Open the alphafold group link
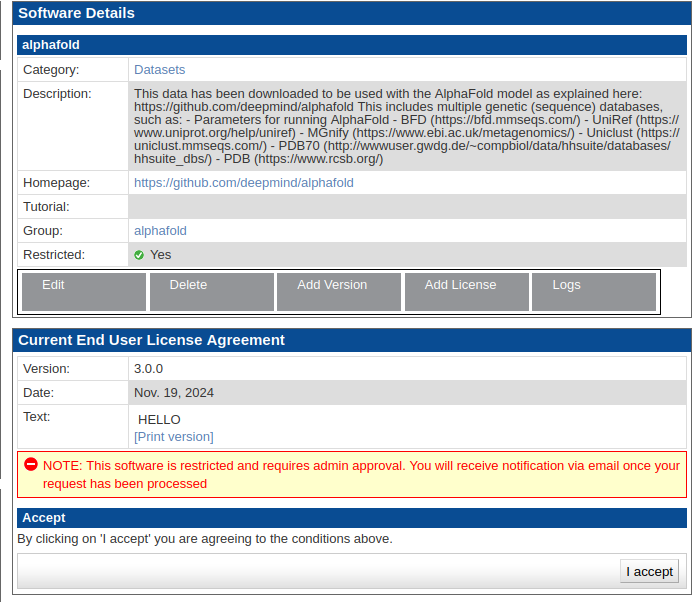Viewport: 695px width, 602px height. [160, 231]
